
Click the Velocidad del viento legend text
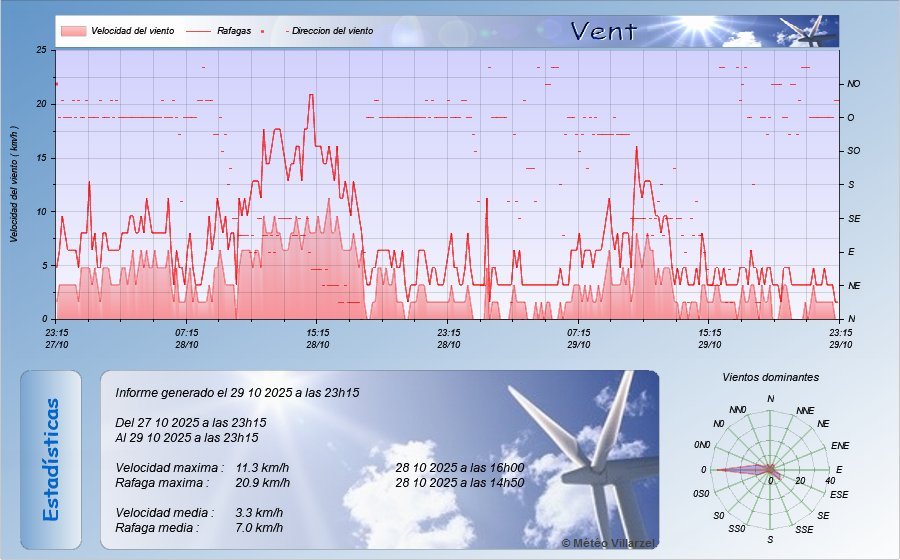pos(132,31)
